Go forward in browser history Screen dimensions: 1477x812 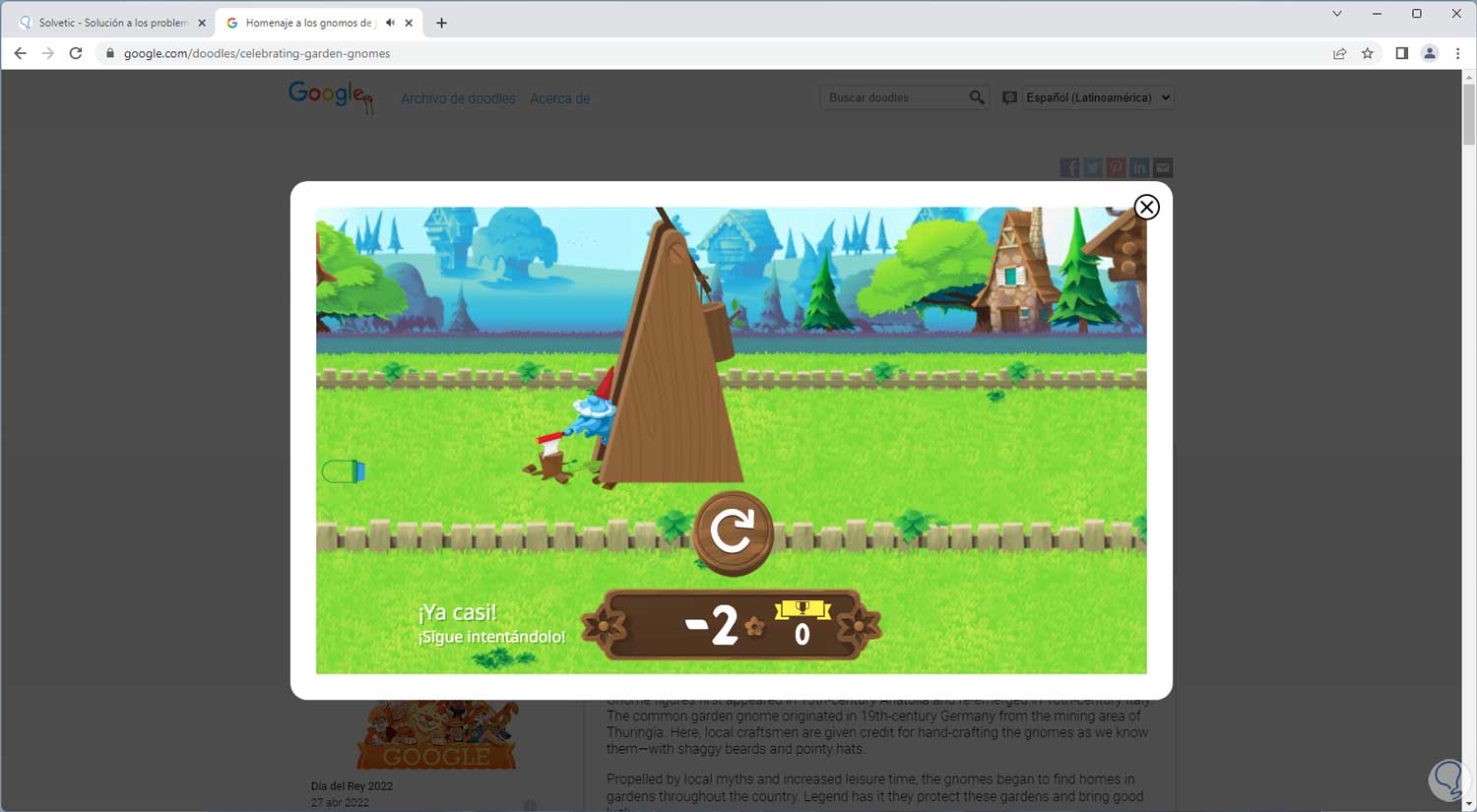(47, 53)
